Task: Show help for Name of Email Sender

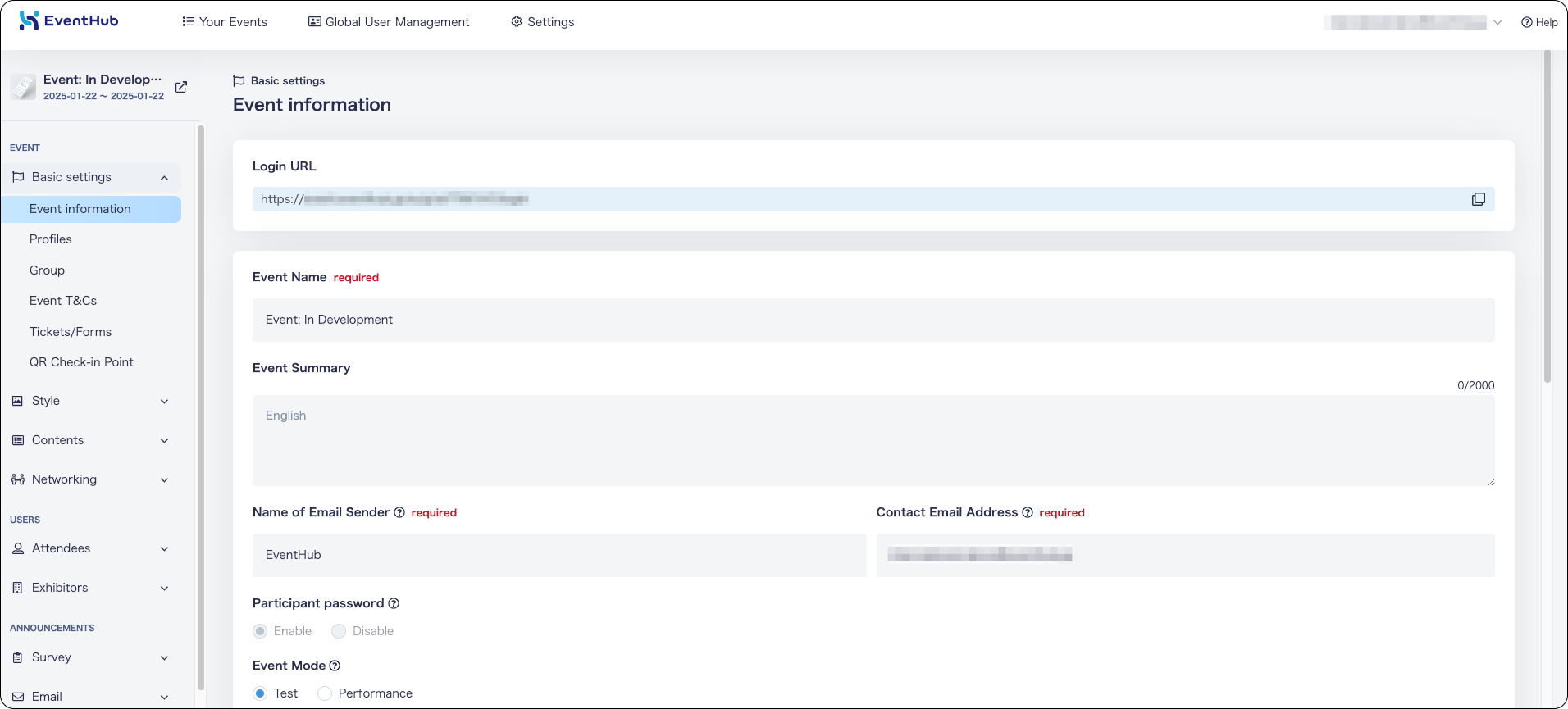Action: (399, 512)
